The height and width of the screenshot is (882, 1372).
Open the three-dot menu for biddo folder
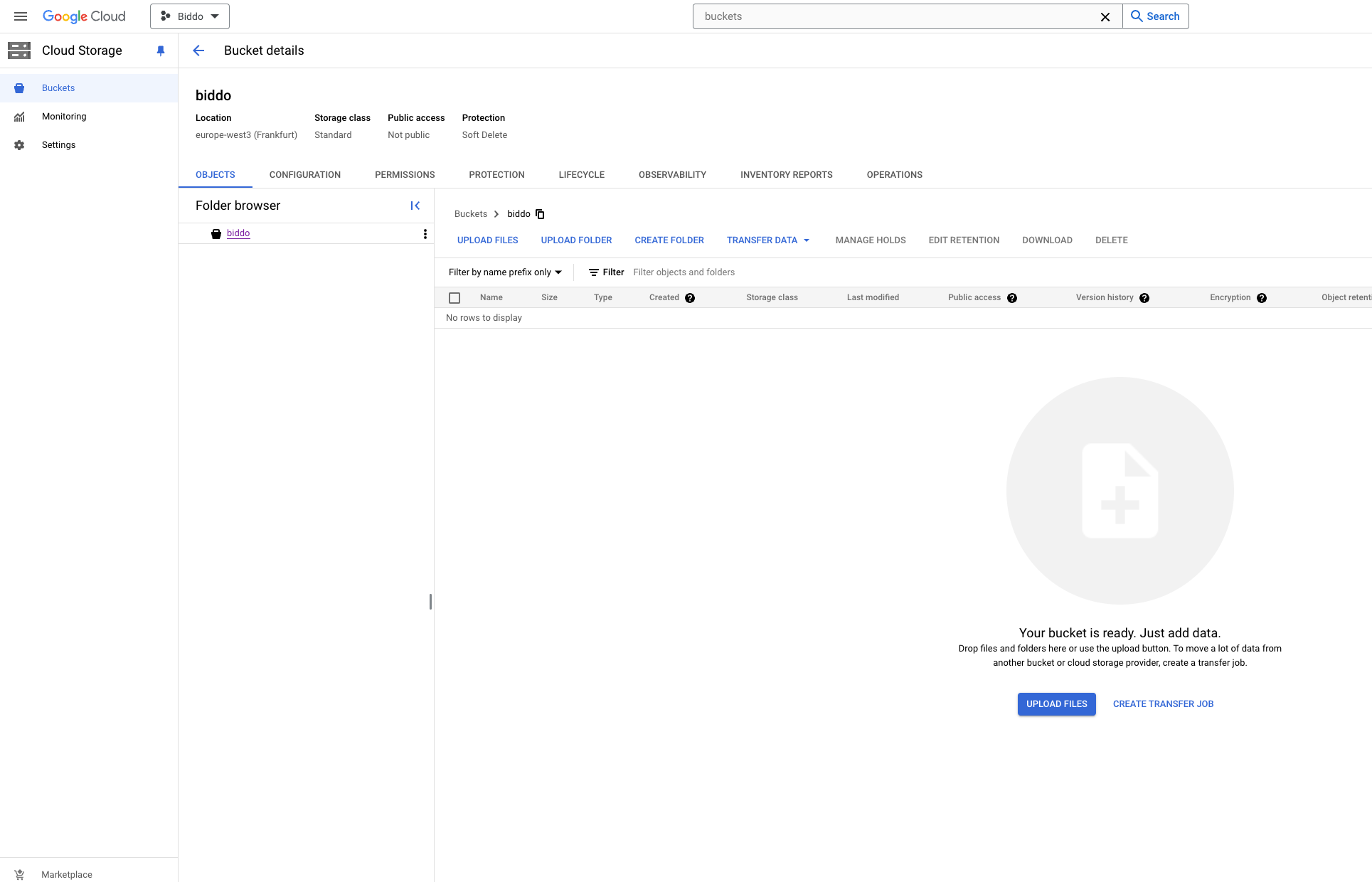(425, 234)
